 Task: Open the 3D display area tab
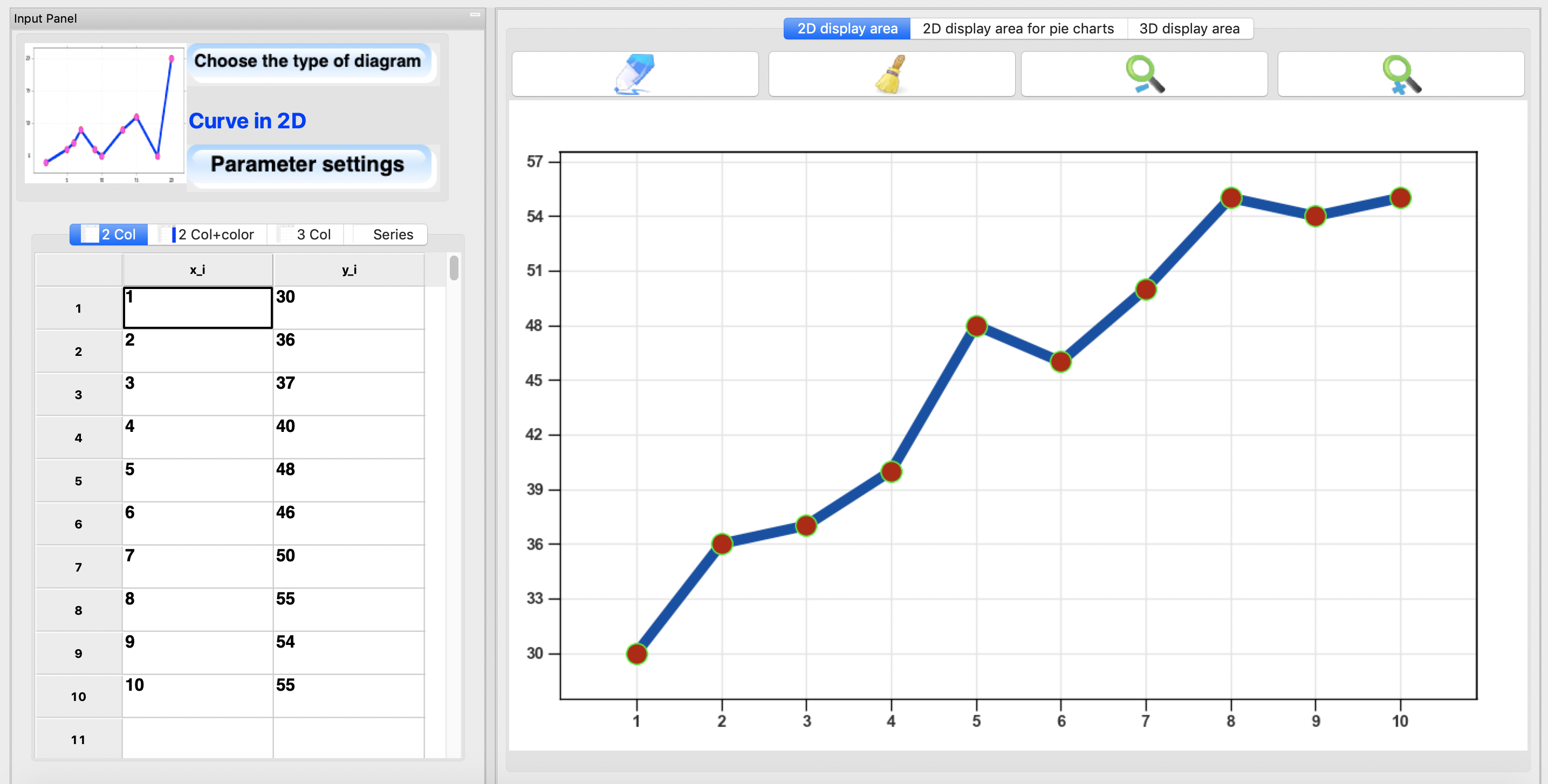[x=1189, y=28]
